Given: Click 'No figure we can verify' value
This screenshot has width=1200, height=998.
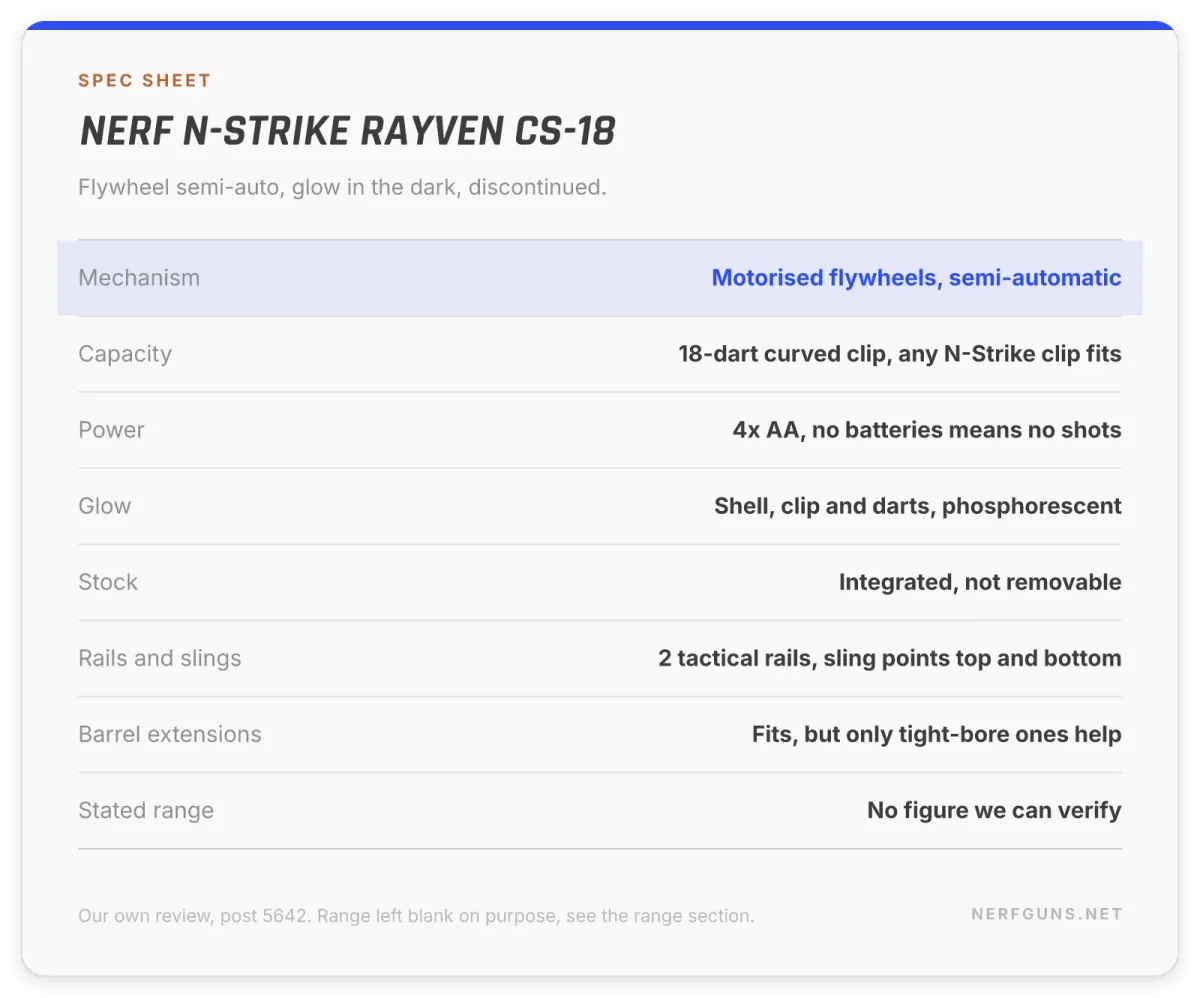Looking at the screenshot, I should tap(994, 810).
